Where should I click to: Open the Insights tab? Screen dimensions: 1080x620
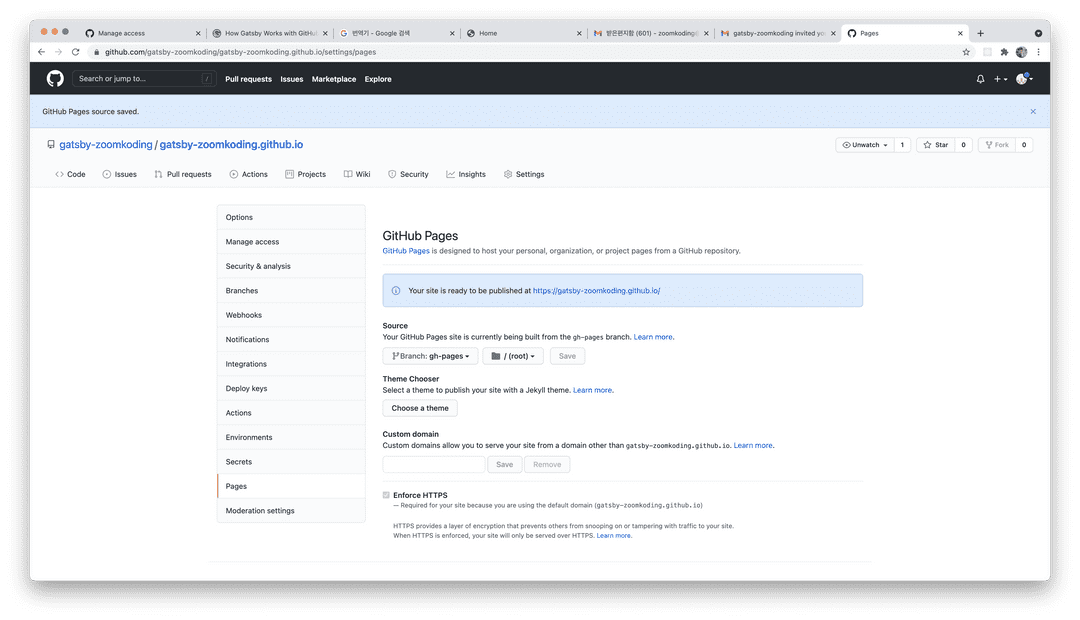(466, 174)
